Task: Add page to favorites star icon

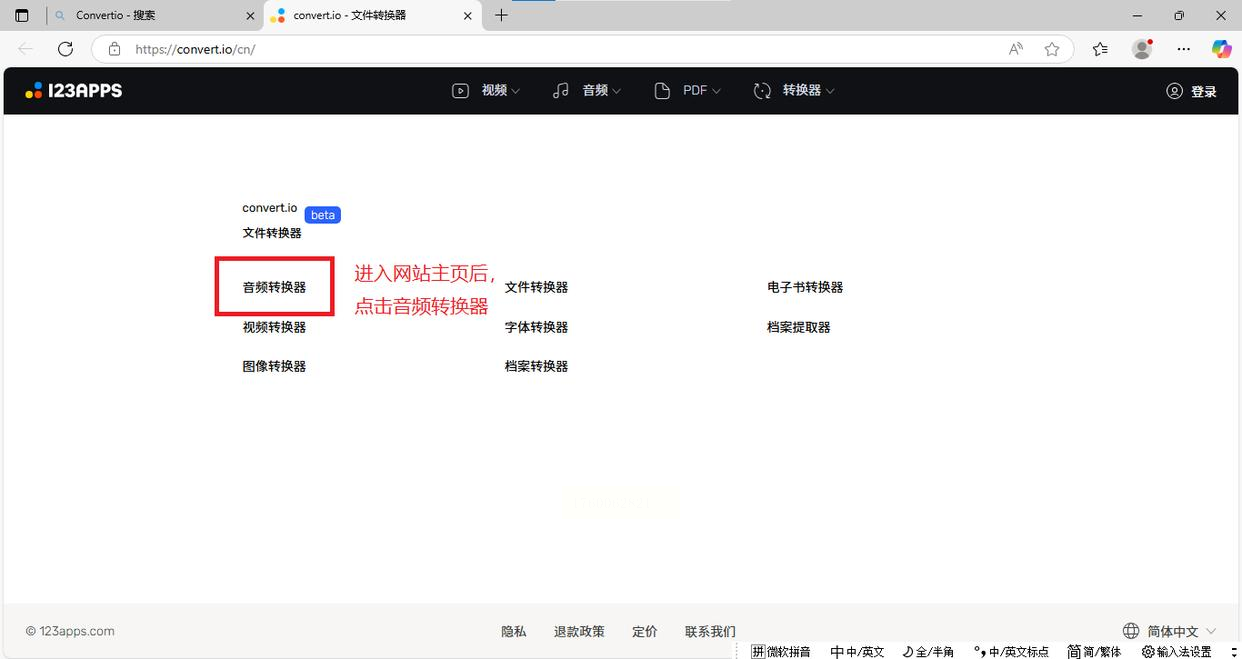Action: click(1052, 49)
